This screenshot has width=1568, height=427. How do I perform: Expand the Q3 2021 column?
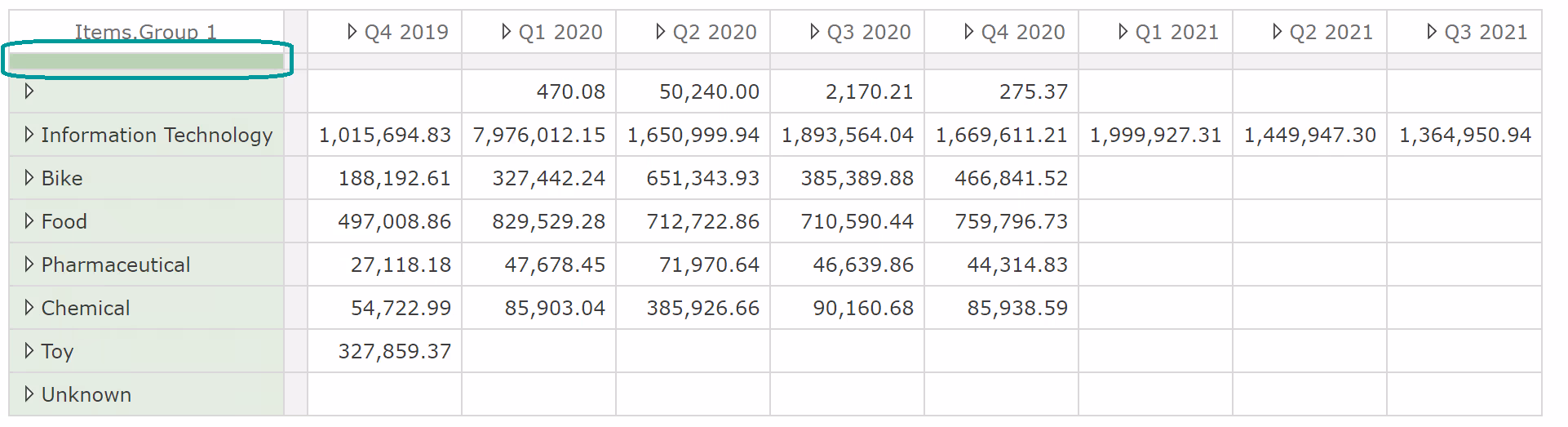(1431, 32)
